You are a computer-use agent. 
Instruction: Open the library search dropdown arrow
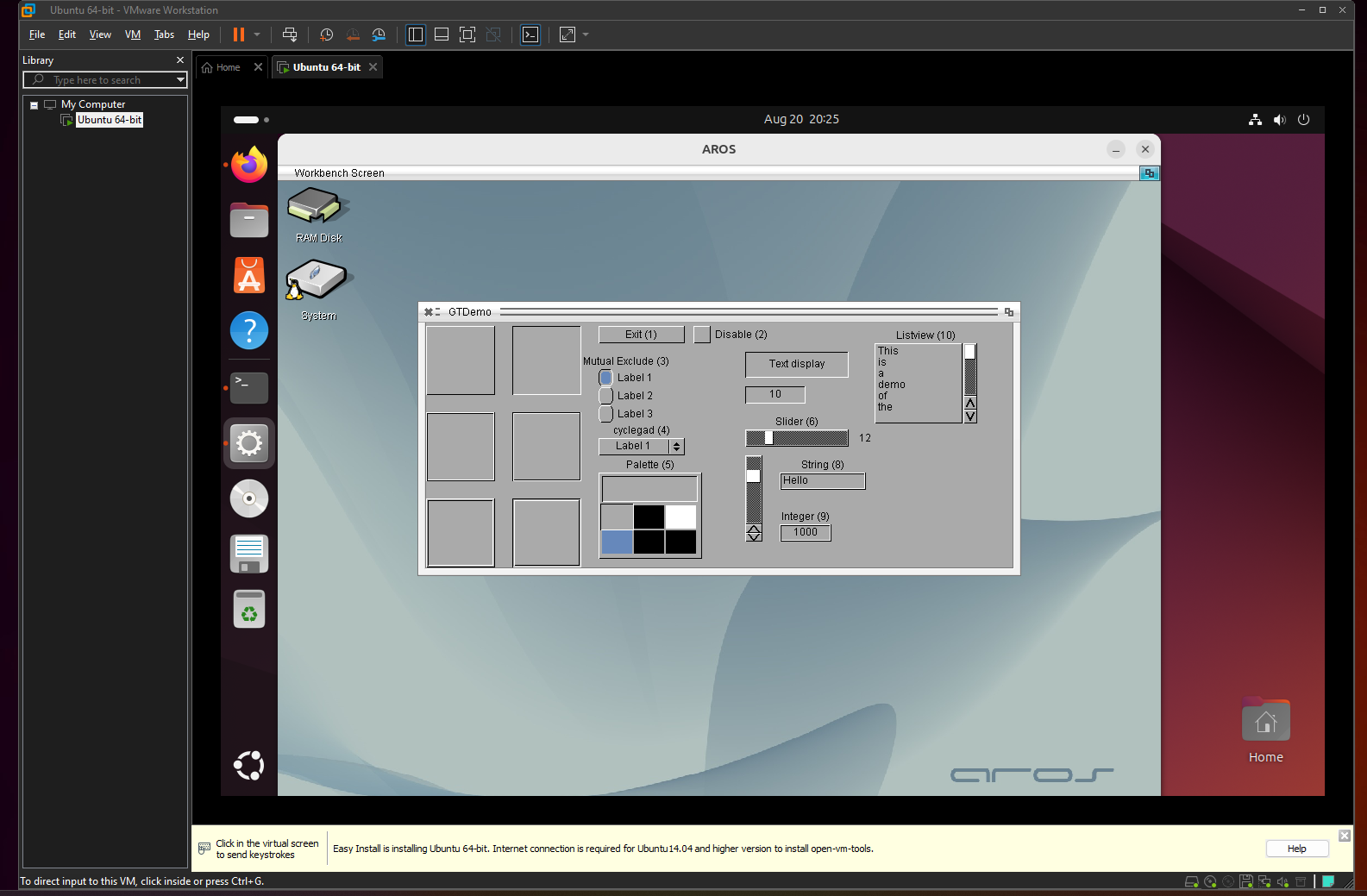pyautogui.click(x=180, y=80)
